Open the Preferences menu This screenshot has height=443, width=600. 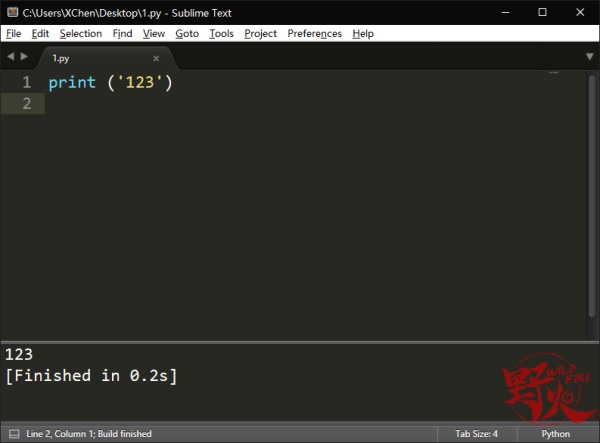coord(315,34)
